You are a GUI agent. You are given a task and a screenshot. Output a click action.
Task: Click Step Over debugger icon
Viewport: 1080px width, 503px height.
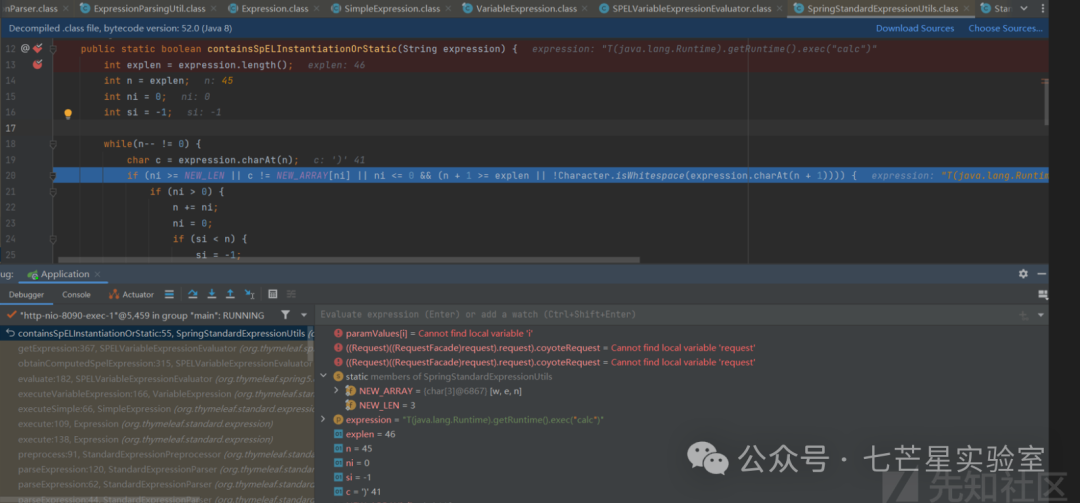coord(193,294)
